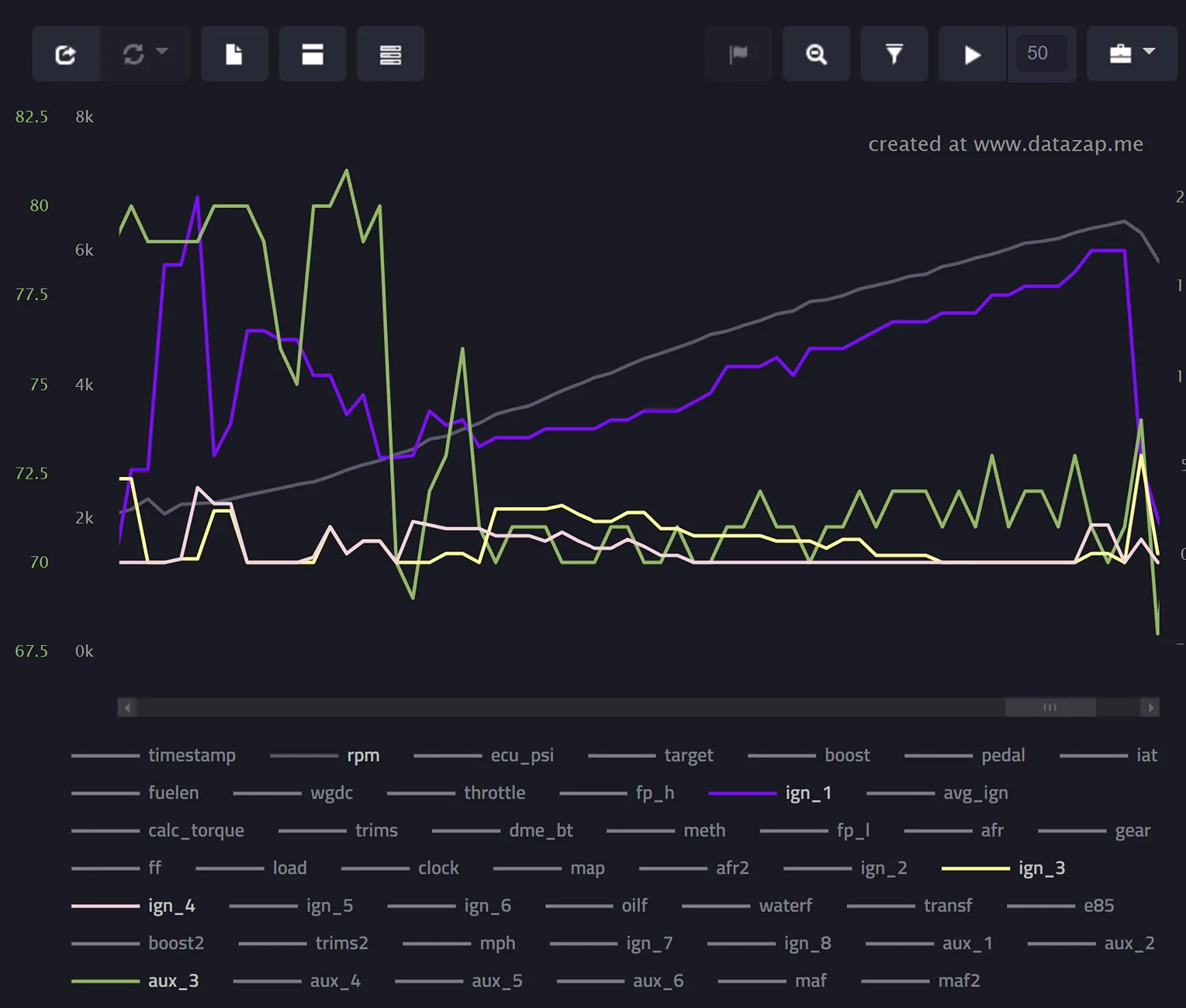Screen dimensions: 1186x1008
Task: Open the briefcase tools dropdown
Action: [1132, 54]
